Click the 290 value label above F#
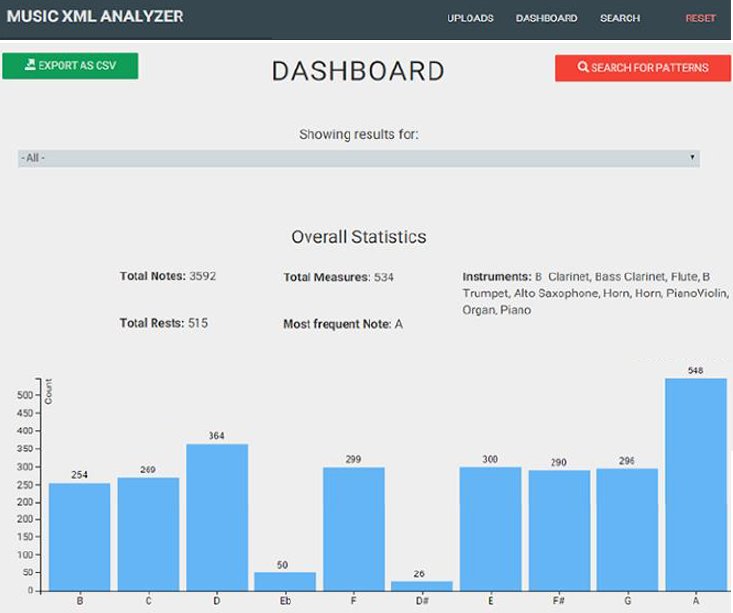The width and height of the screenshot is (733, 613). pyautogui.click(x=559, y=462)
